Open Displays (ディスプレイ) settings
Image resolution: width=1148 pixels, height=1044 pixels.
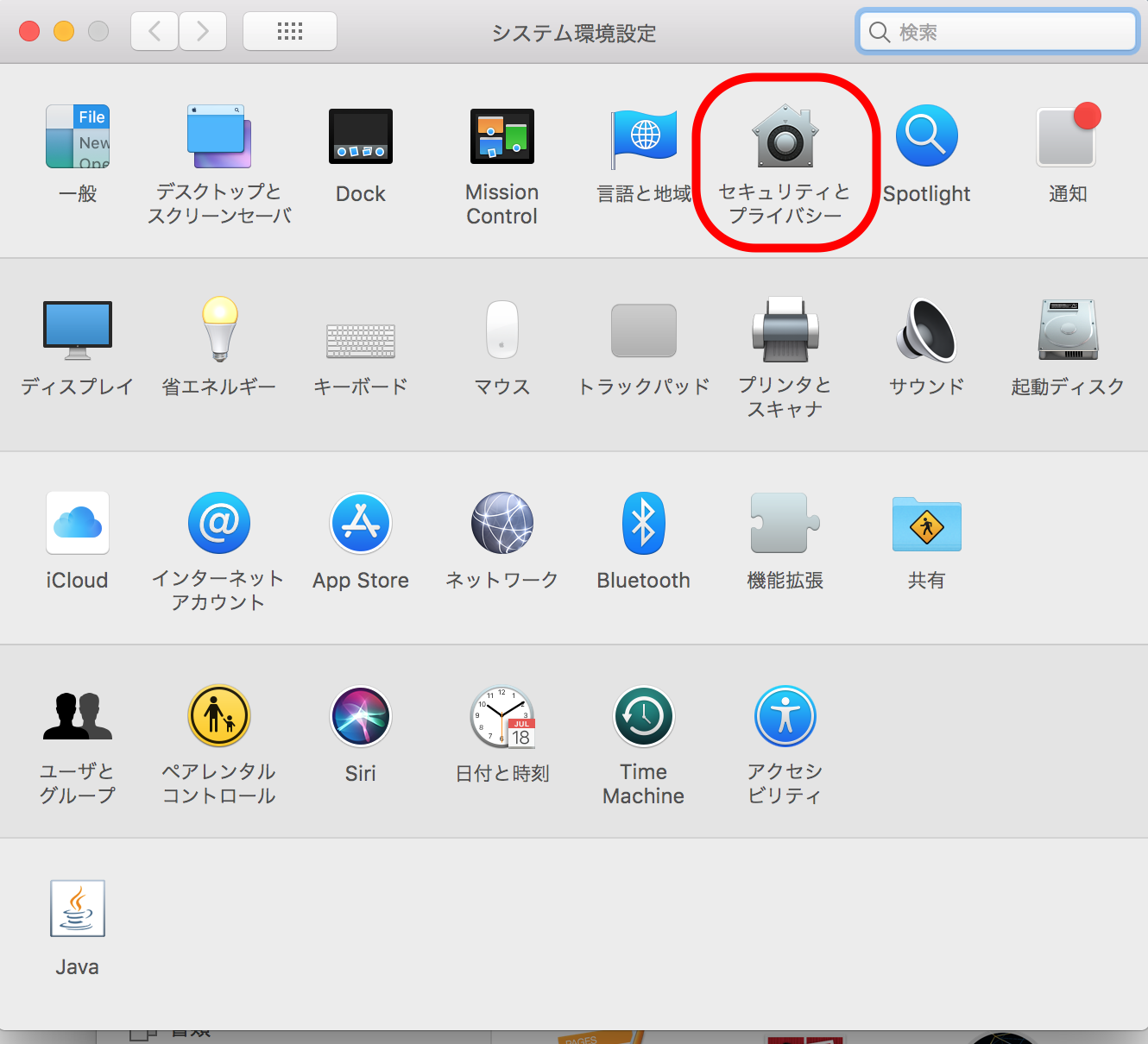78,331
